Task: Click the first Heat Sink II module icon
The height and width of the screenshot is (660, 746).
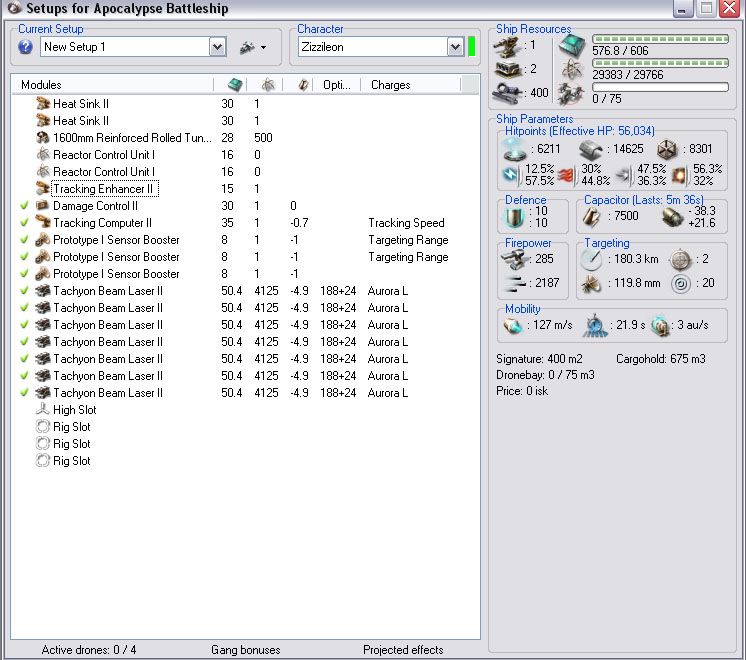Action: click(43, 103)
